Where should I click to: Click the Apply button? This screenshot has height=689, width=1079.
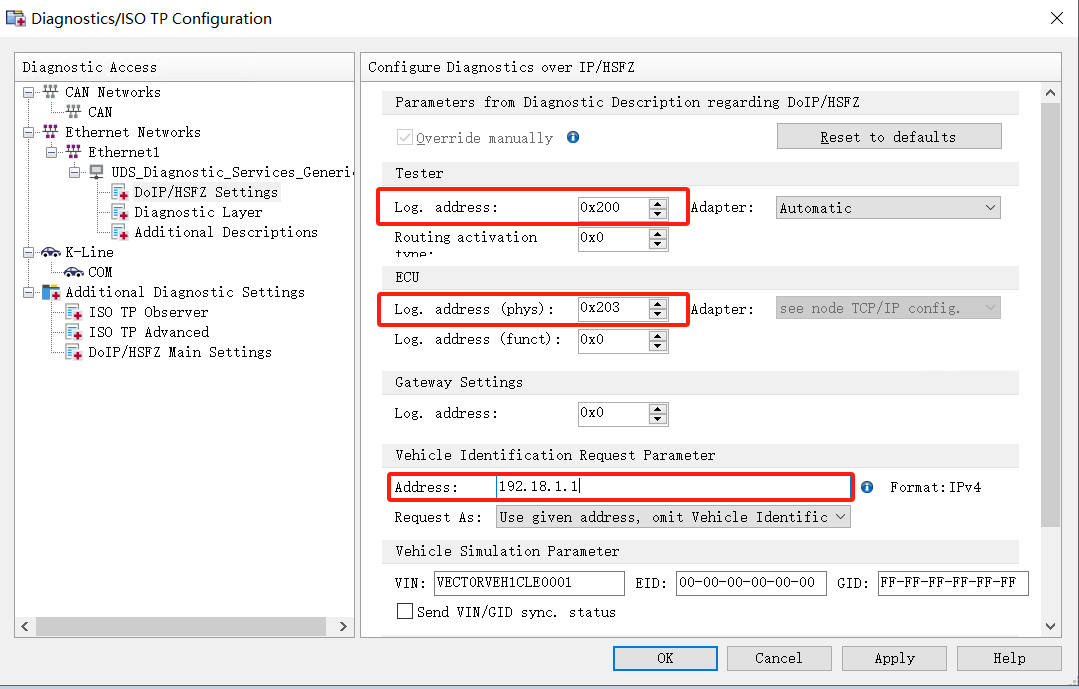coord(894,658)
